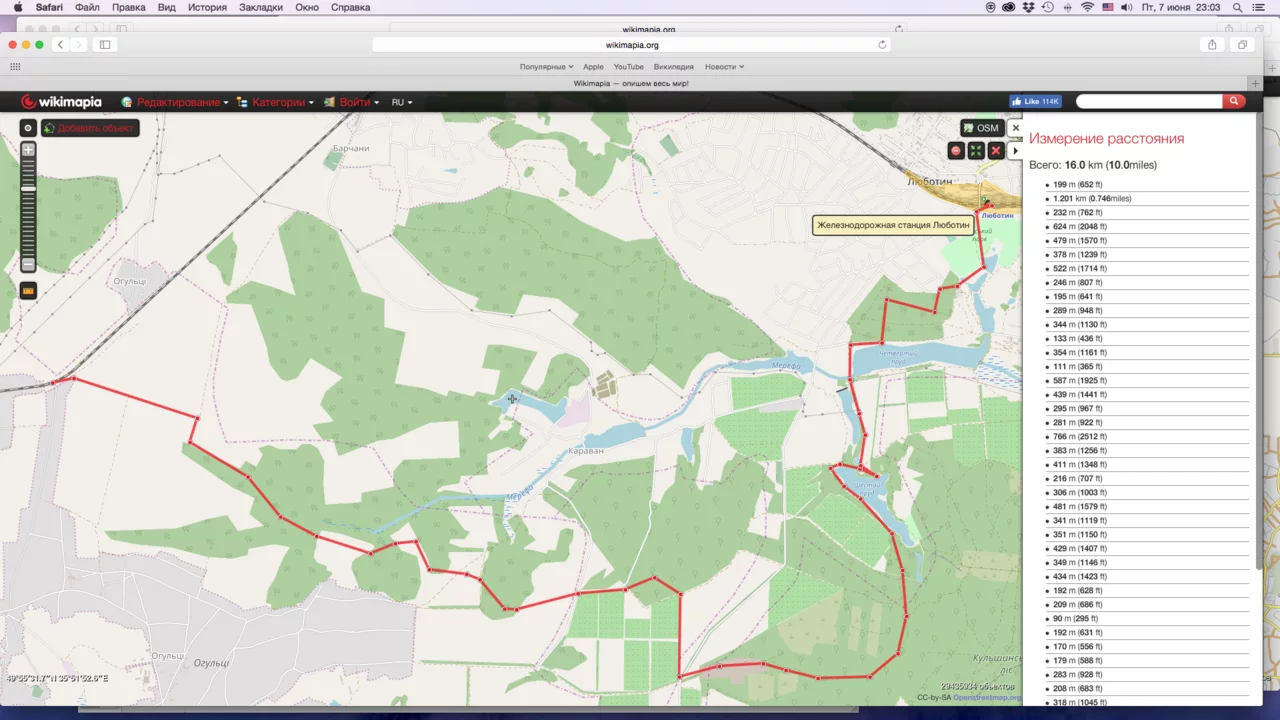Toggle the Safari sidebar button

pos(105,45)
